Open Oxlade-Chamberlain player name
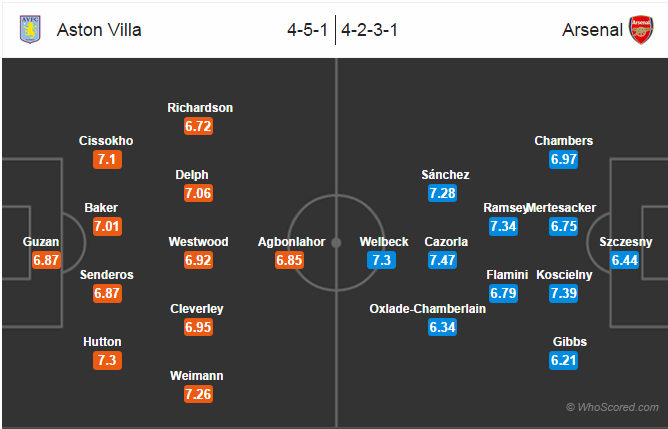This screenshot has width=668, height=429. pos(427,308)
